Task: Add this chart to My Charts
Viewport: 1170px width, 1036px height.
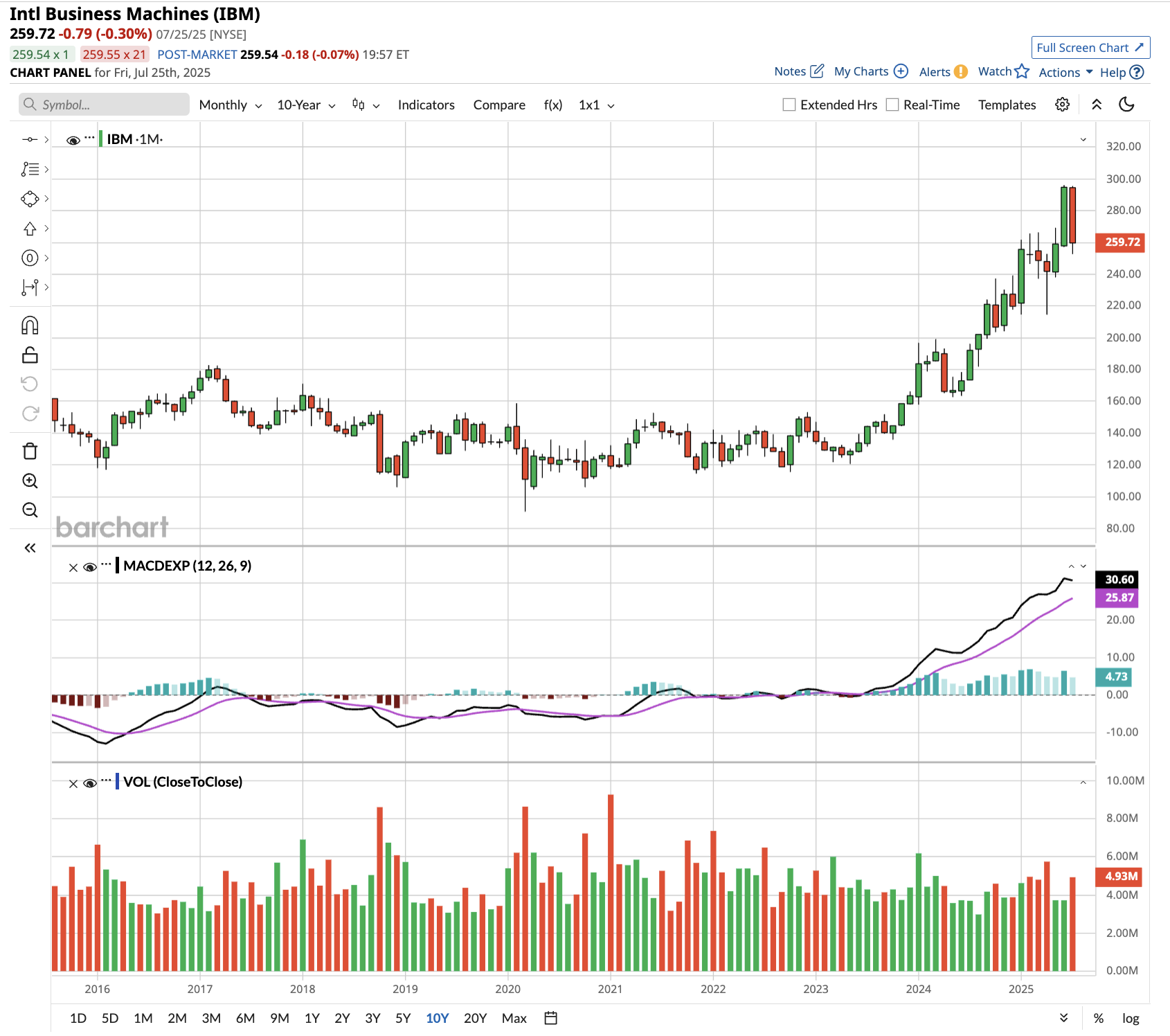Action: 901,71
